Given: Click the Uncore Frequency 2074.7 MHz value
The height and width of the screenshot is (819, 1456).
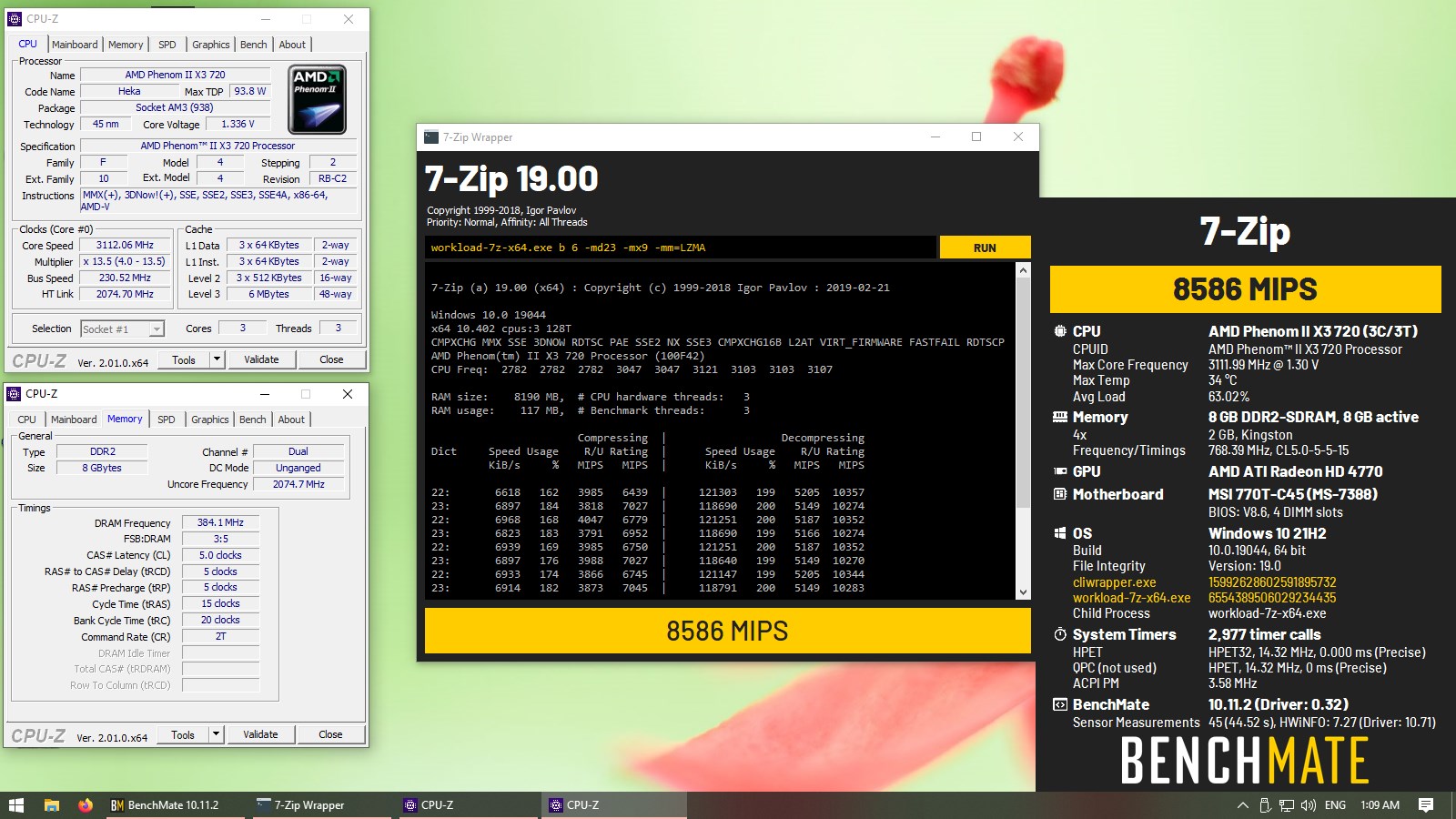Looking at the screenshot, I should 298,484.
